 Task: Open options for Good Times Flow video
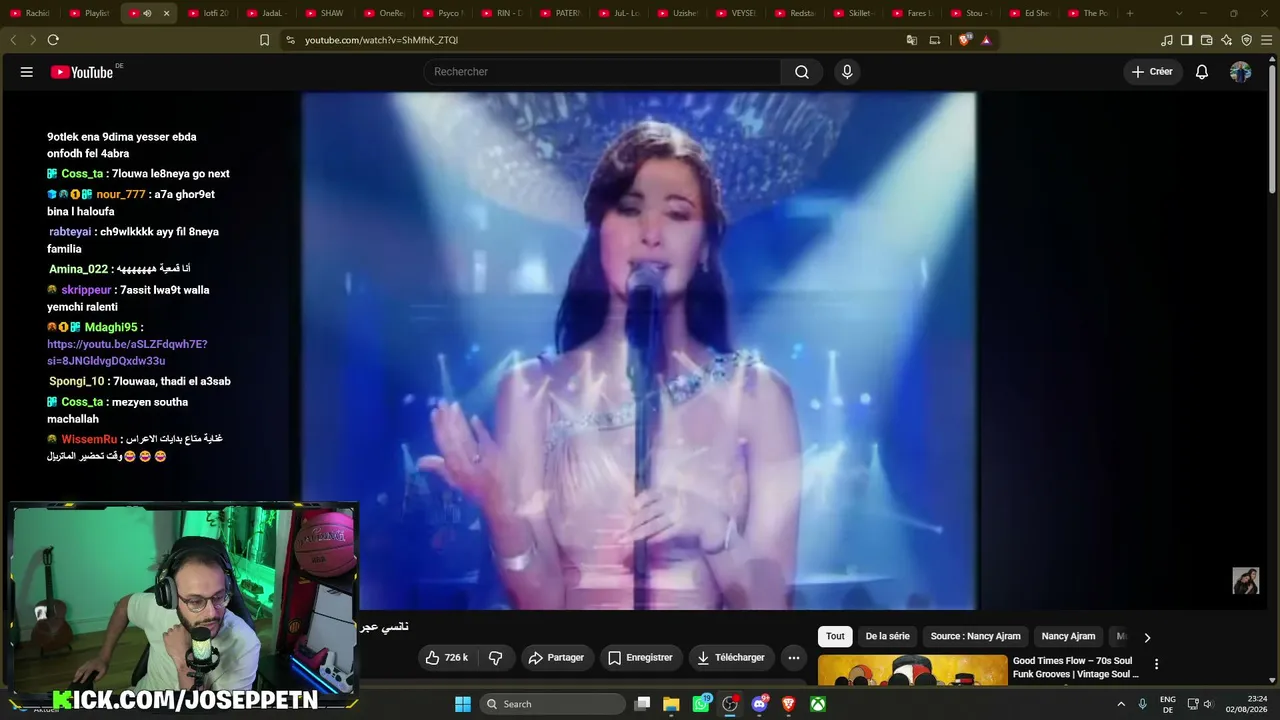(x=1156, y=664)
